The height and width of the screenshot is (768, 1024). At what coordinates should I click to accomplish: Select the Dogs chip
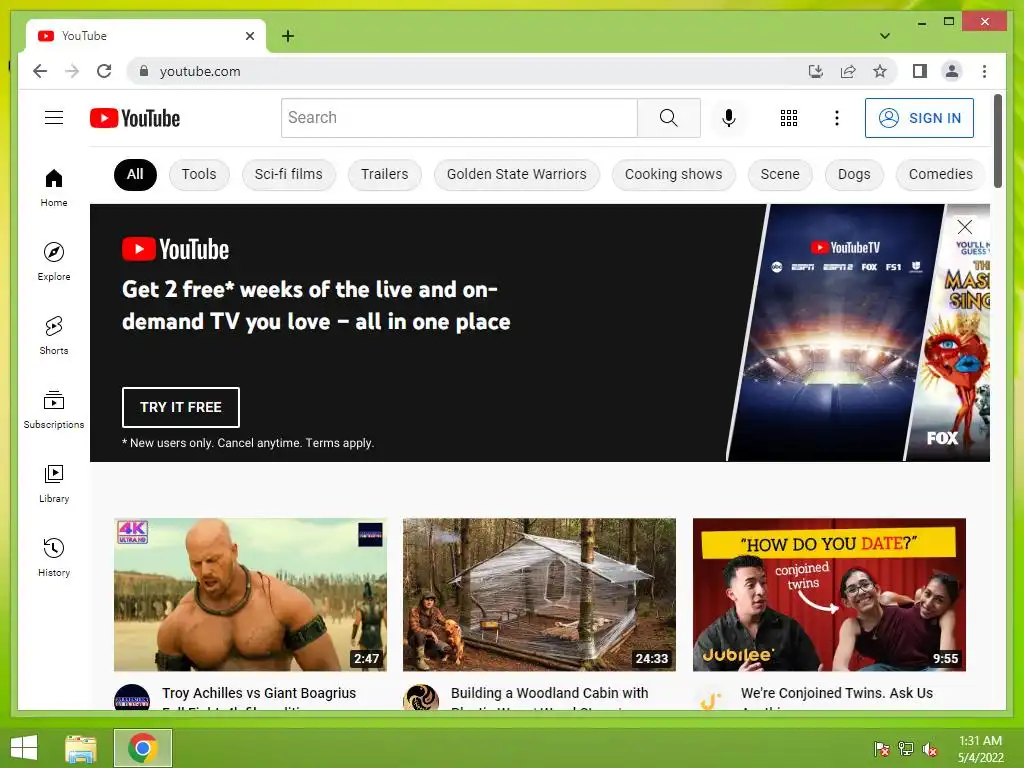pyautogui.click(x=854, y=174)
